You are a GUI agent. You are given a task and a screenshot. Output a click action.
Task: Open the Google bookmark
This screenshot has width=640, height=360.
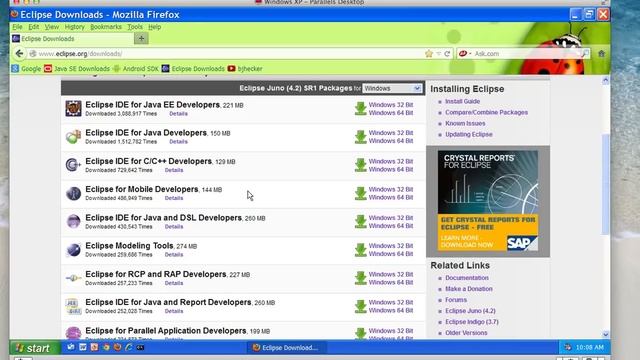[x=26, y=69]
